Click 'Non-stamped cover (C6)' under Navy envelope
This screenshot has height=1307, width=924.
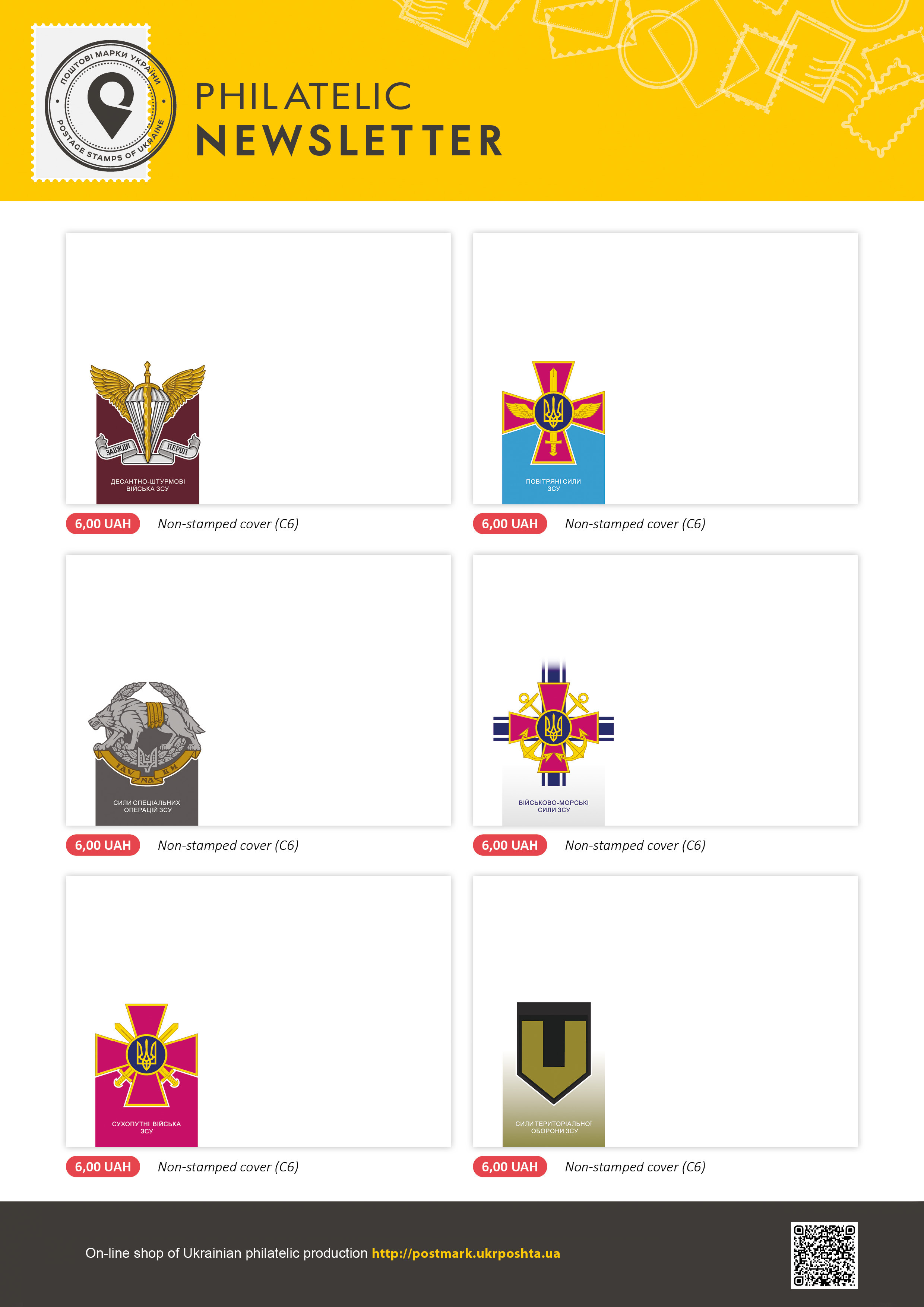635,845
